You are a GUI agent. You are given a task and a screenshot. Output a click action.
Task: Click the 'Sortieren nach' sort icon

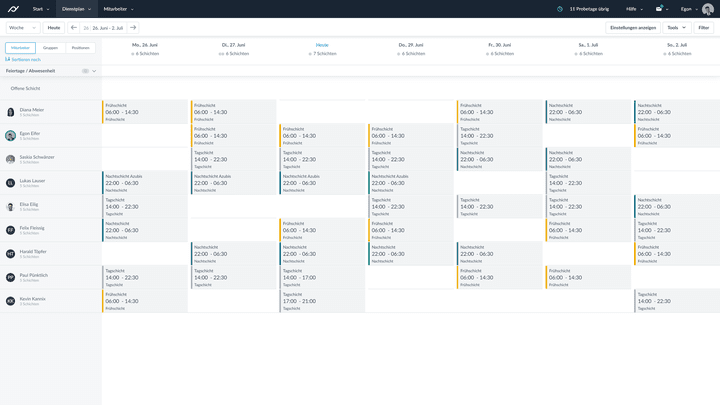point(7,59)
